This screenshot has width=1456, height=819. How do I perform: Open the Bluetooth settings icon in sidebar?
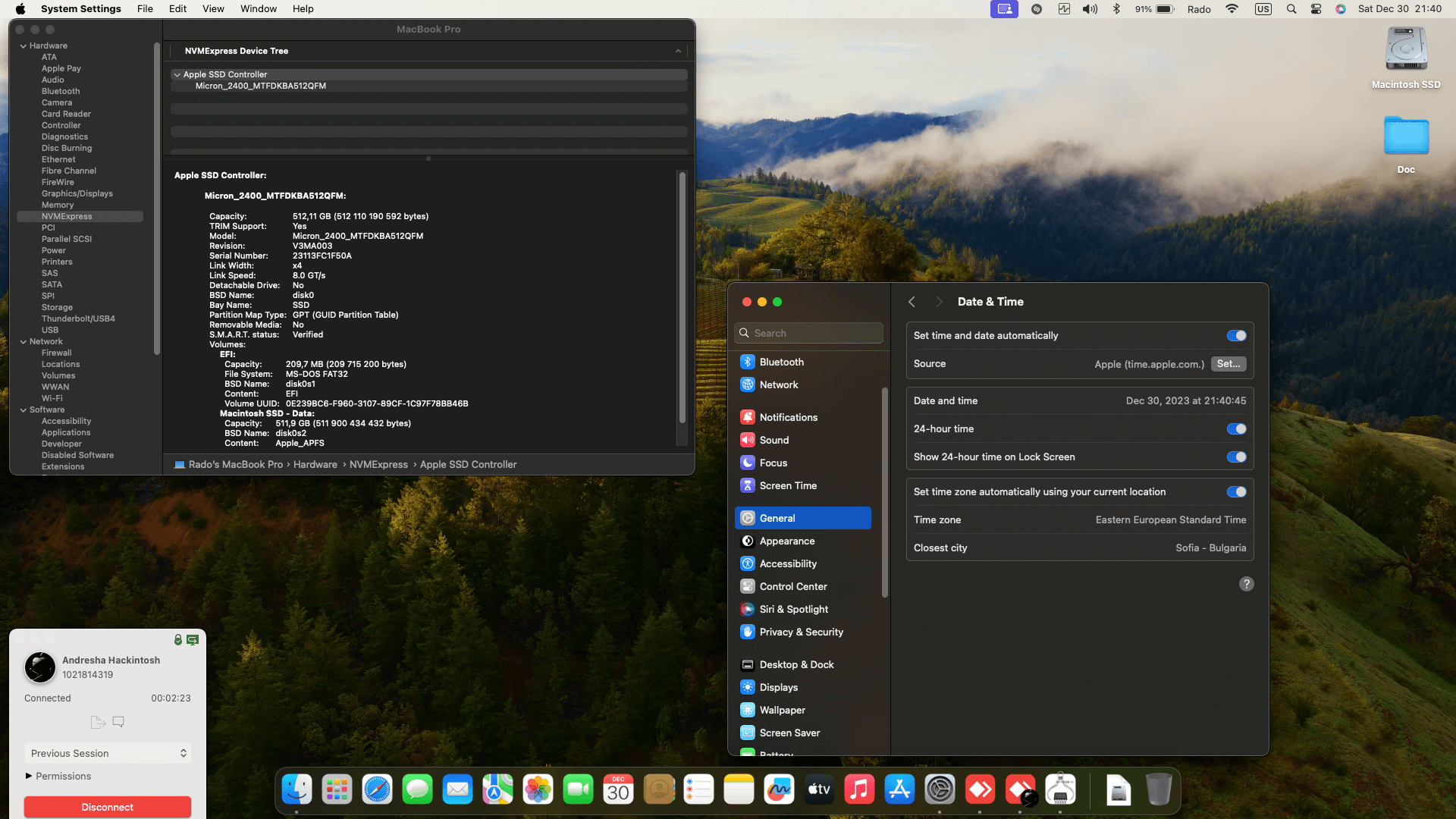[747, 362]
